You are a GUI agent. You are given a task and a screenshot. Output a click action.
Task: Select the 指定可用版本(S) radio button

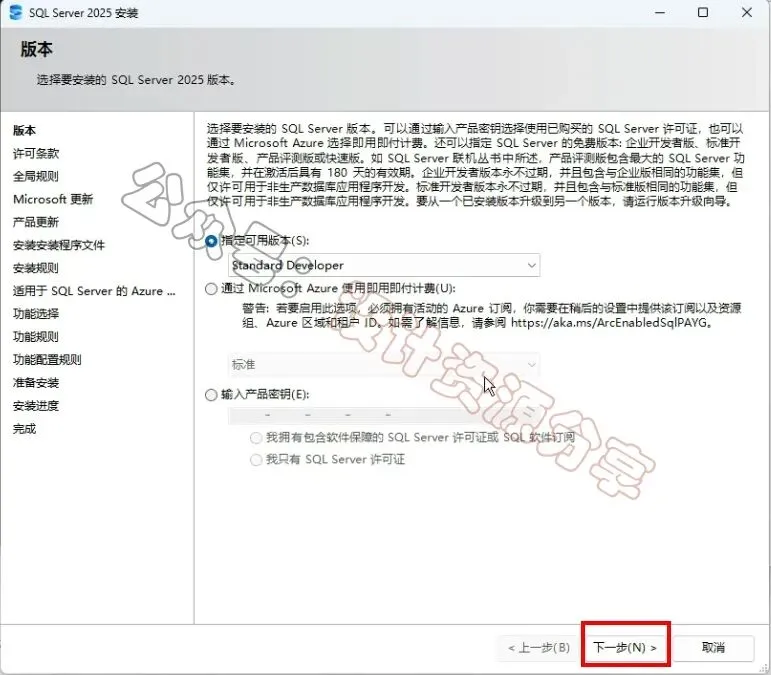211,241
